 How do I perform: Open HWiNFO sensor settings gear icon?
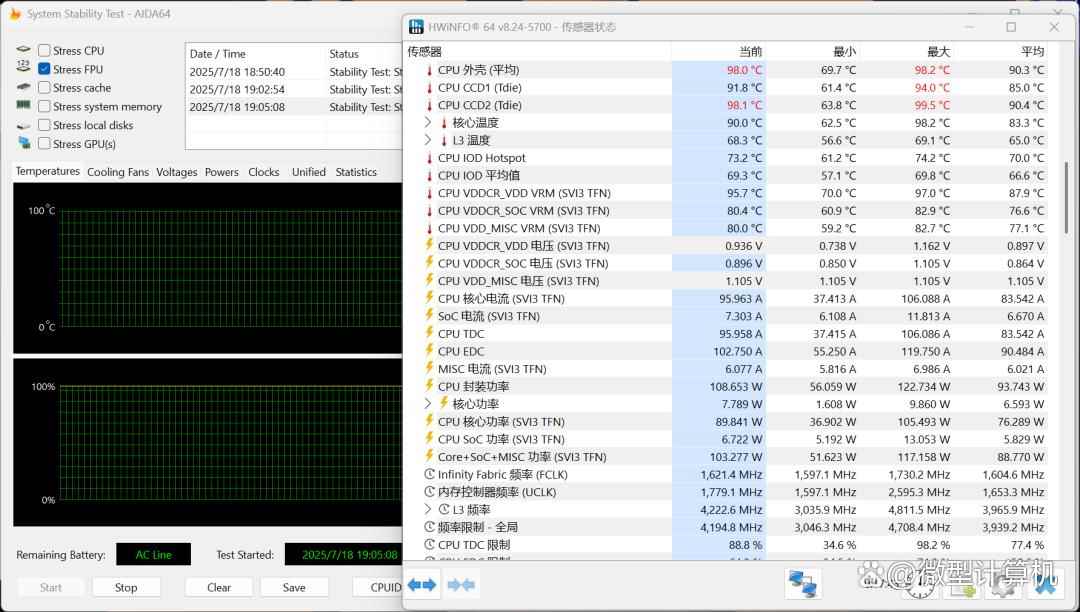pyautogui.click(x=1004, y=586)
